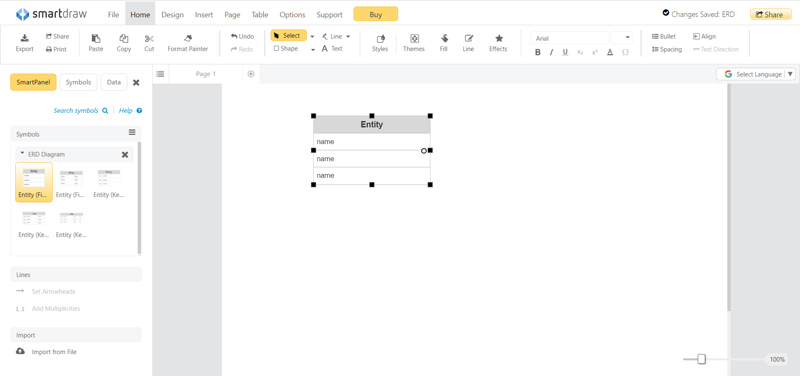Switch to the Design tab
The width and height of the screenshot is (800, 376).
[x=172, y=15]
